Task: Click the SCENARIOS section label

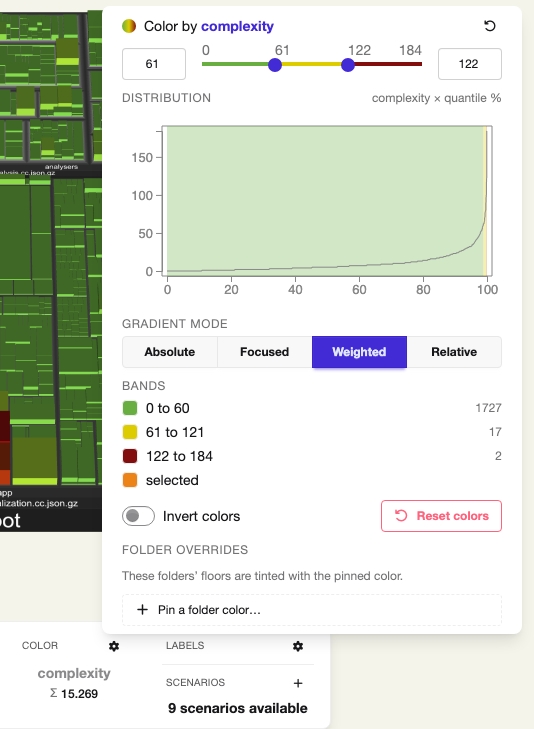Action: [195, 683]
